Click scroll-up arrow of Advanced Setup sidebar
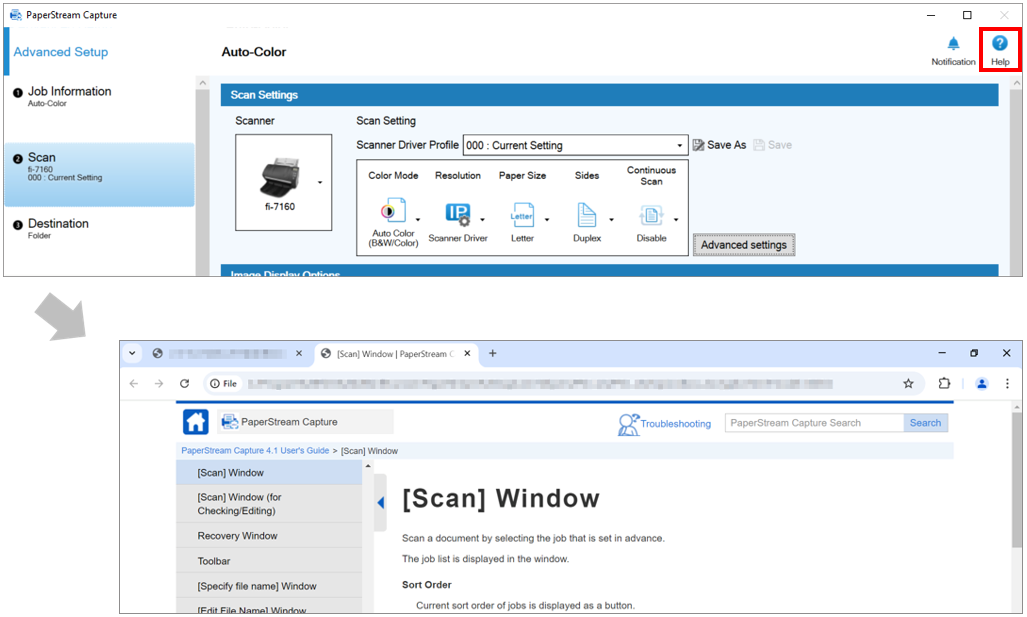This screenshot has height=617, width=1027. (x=202, y=83)
